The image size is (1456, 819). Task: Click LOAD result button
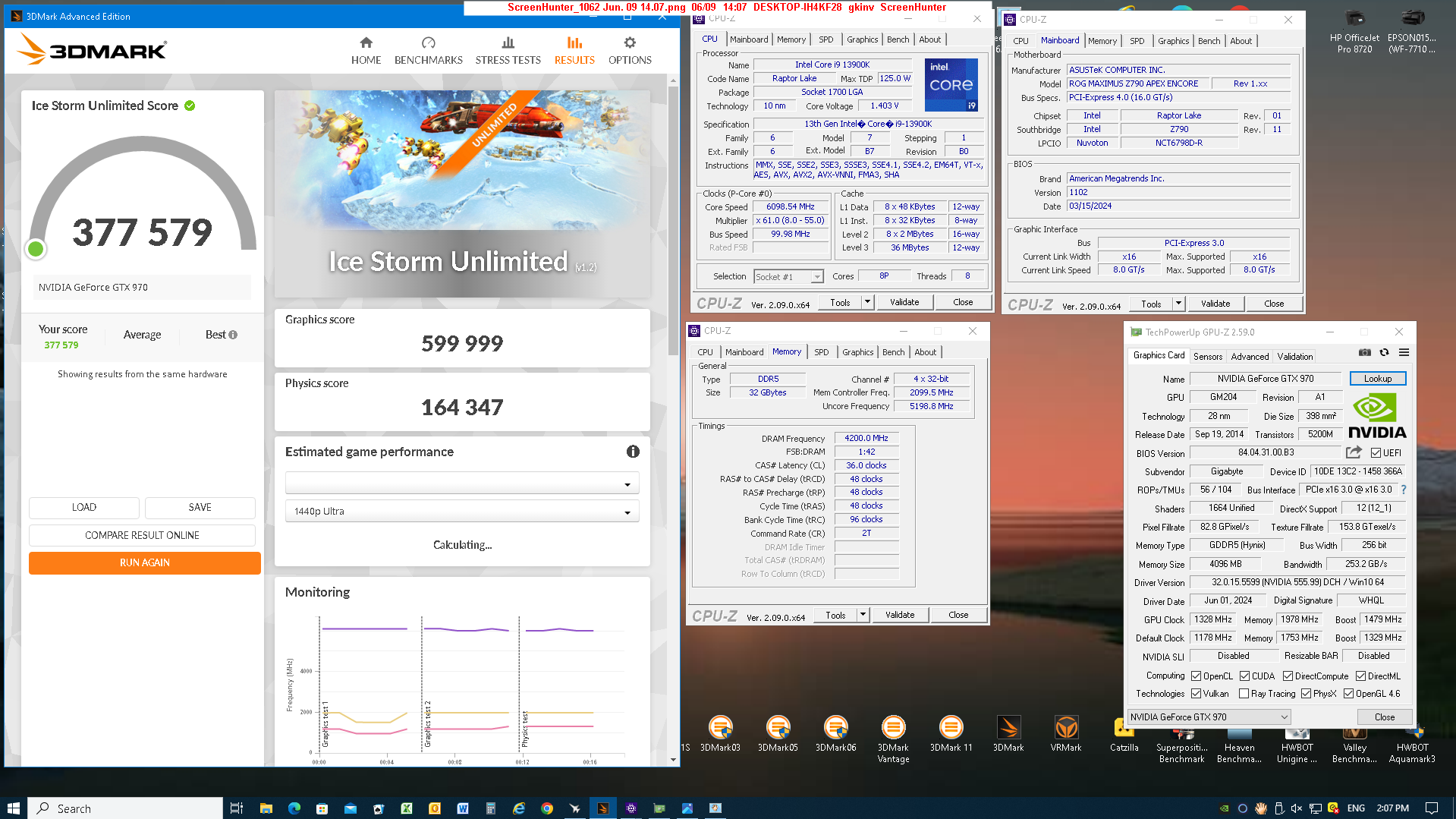coord(83,507)
